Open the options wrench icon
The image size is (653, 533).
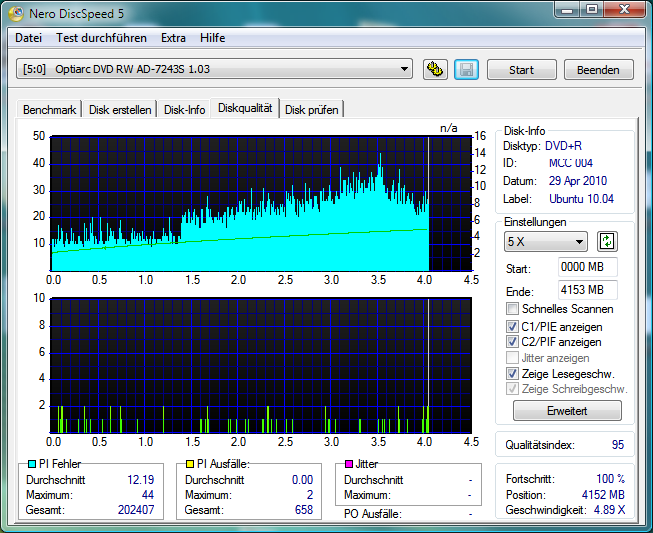(x=435, y=70)
